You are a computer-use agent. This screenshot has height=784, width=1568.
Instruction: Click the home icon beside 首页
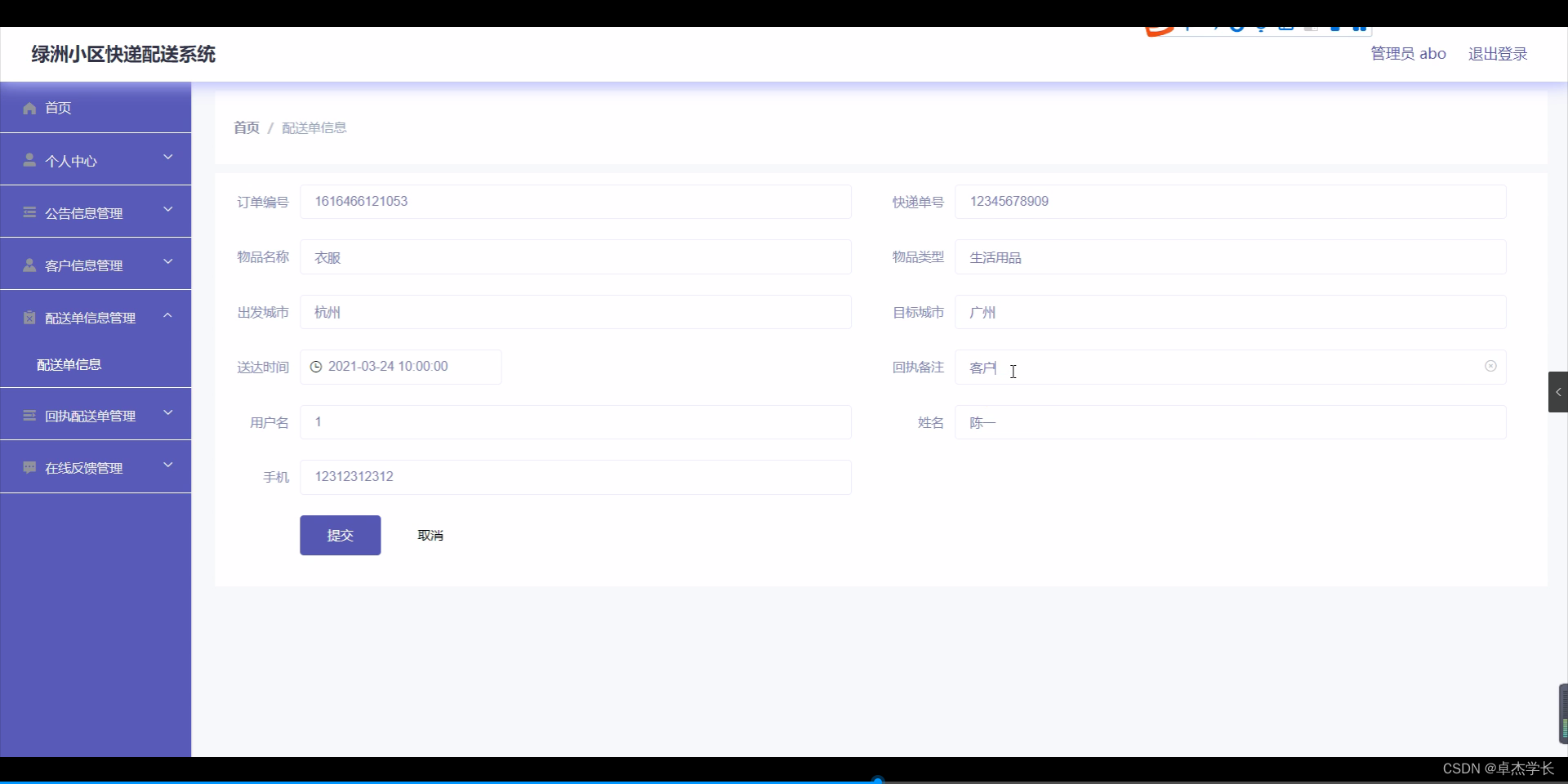point(29,108)
